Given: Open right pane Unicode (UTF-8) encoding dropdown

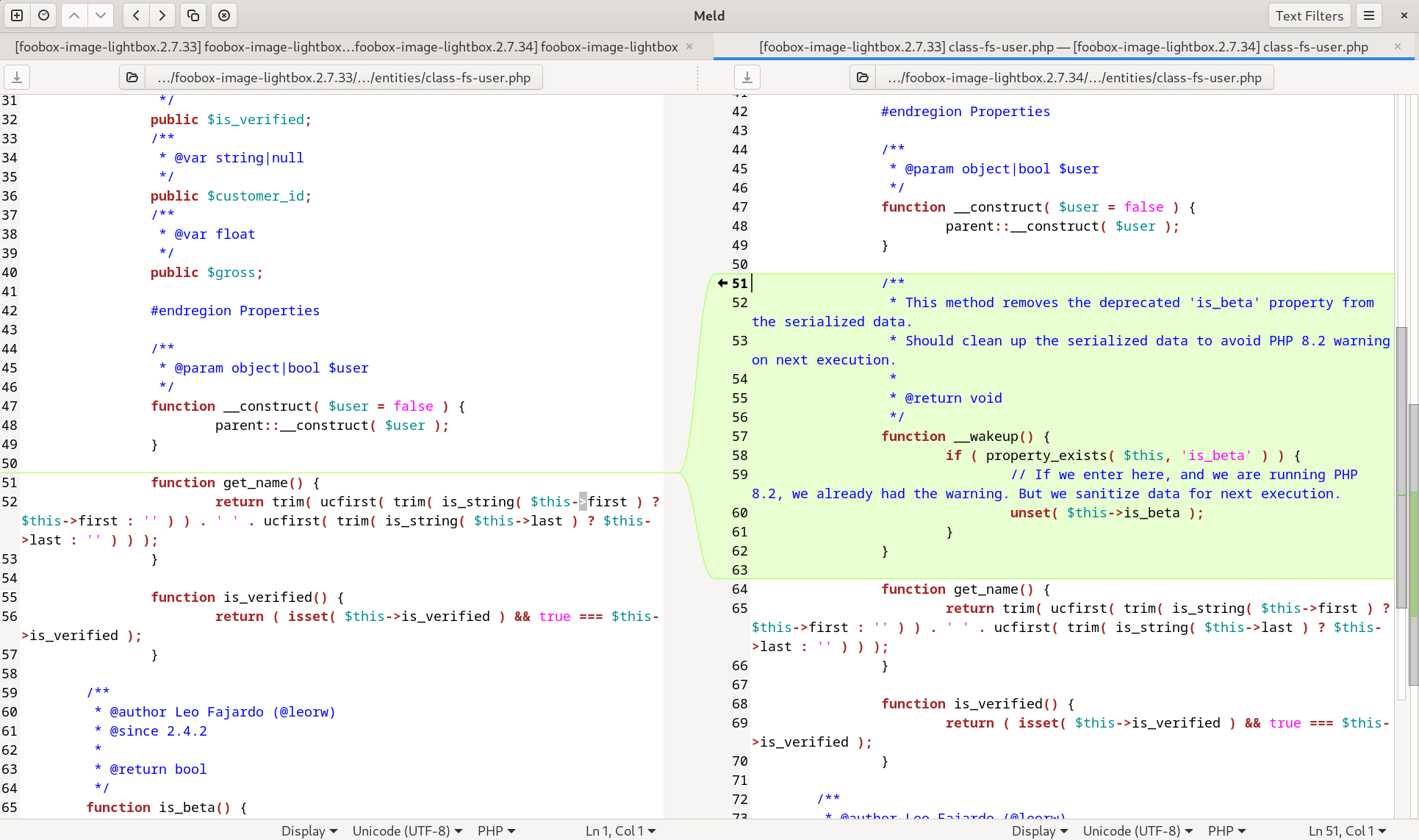Looking at the screenshot, I should pos(1138,830).
